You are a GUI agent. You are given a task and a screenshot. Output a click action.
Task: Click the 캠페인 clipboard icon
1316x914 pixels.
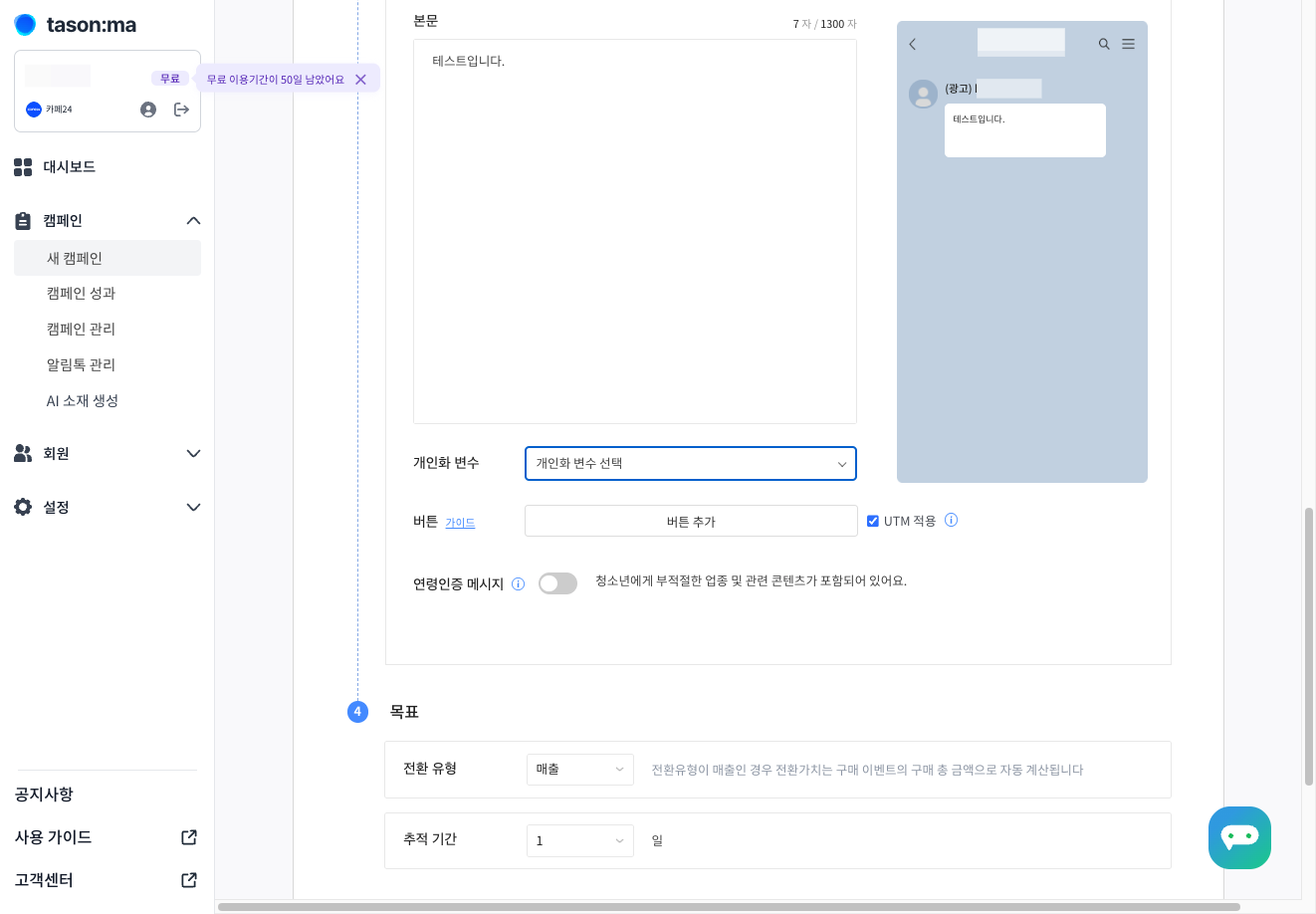(23, 221)
